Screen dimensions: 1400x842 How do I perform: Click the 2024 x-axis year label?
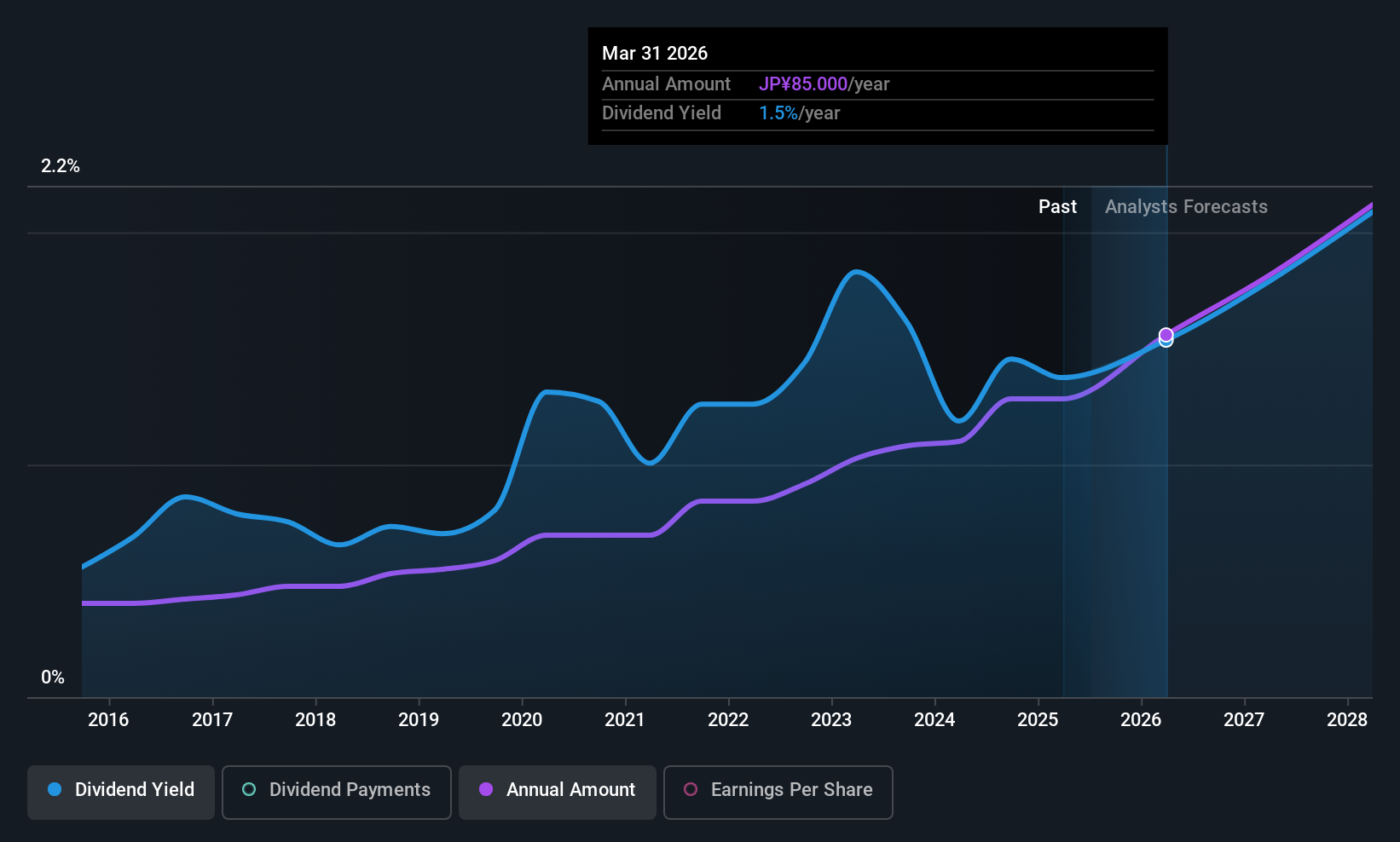point(934,720)
